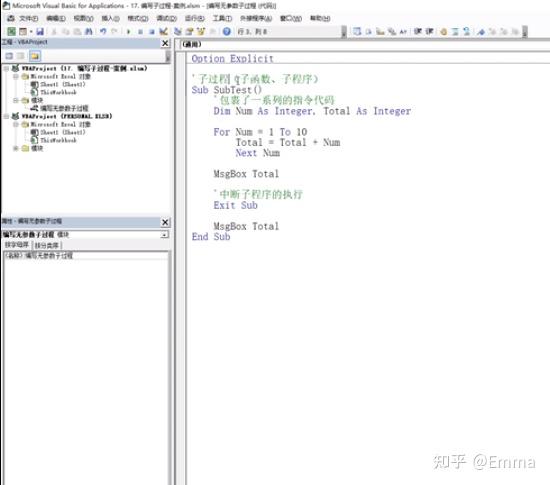550x485 pixels.
Task: Click the Complete Word A+ icon
Action: point(403,32)
